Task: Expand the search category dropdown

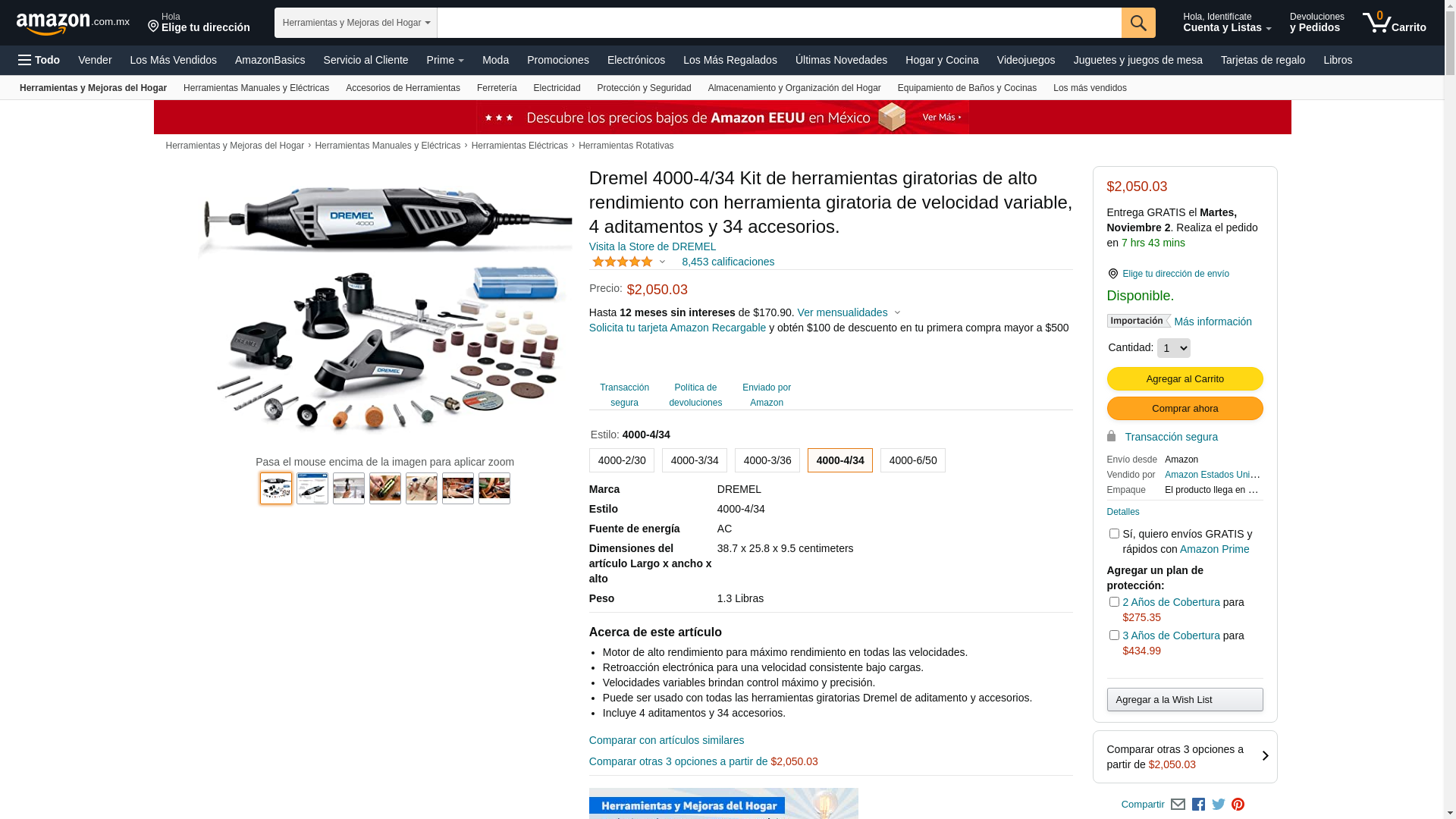Action: [x=356, y=23]
